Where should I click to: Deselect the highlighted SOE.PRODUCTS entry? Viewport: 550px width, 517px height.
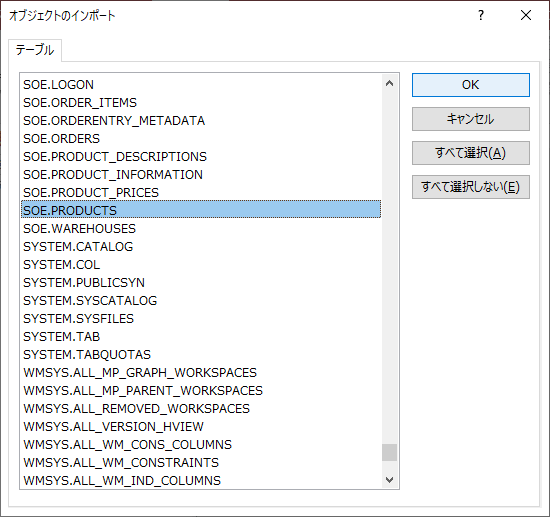201,210
